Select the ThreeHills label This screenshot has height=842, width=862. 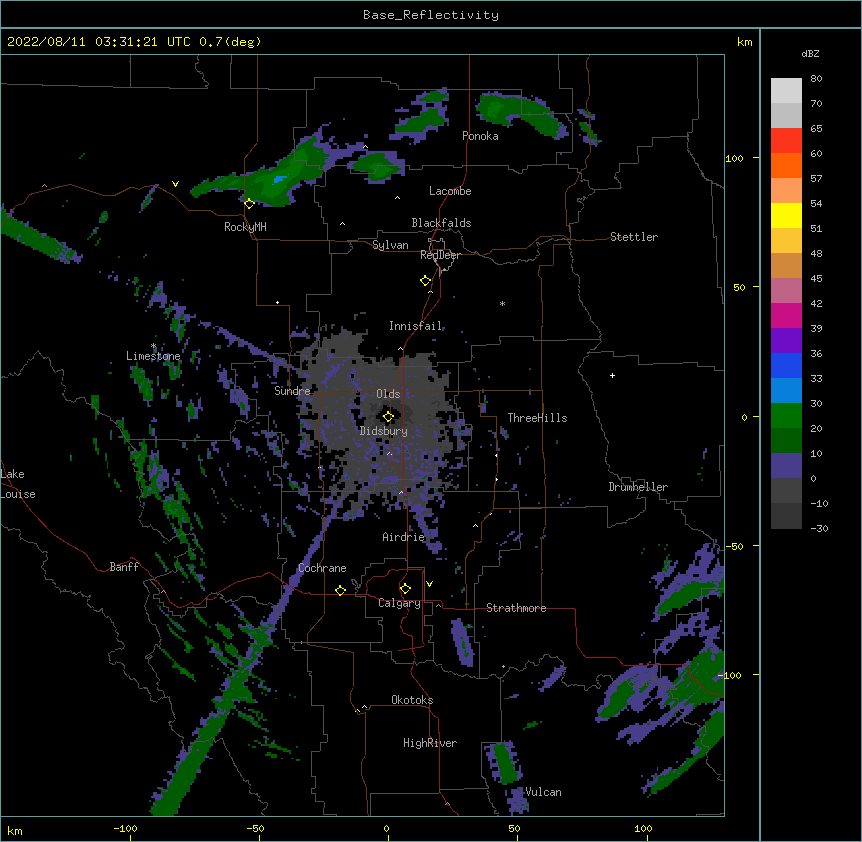click(x=537, y=418)
